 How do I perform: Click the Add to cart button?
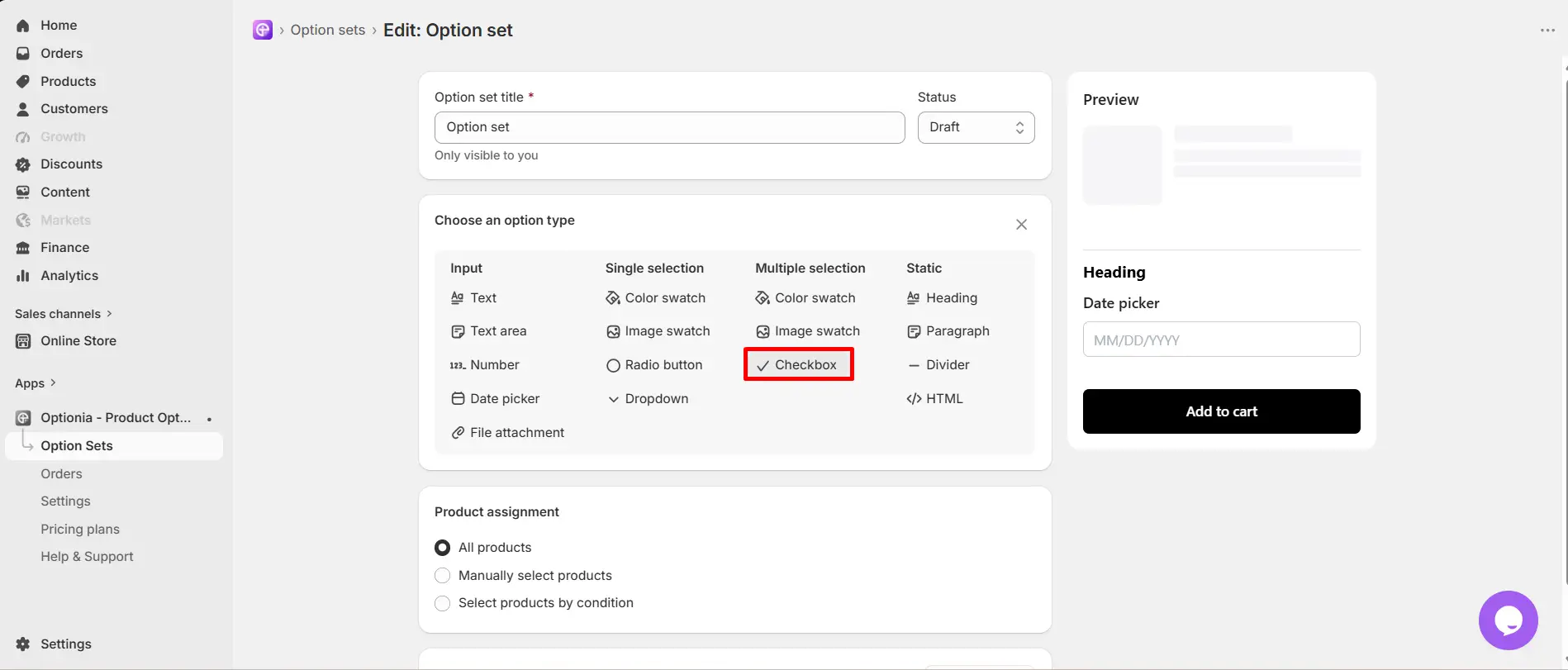coord(1221,411)
